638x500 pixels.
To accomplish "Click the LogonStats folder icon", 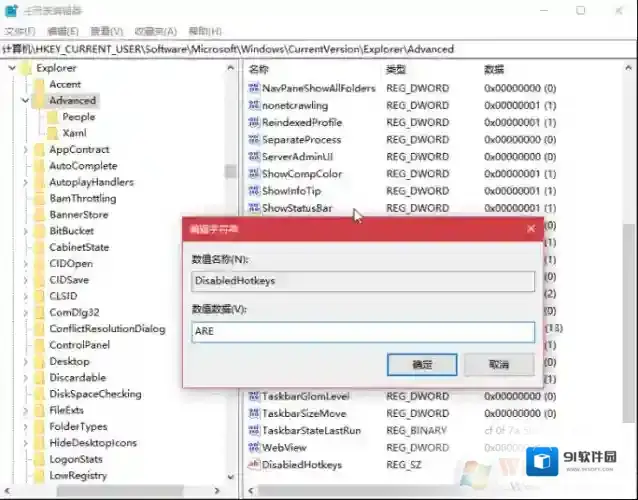I will click(x=39, y=459).
